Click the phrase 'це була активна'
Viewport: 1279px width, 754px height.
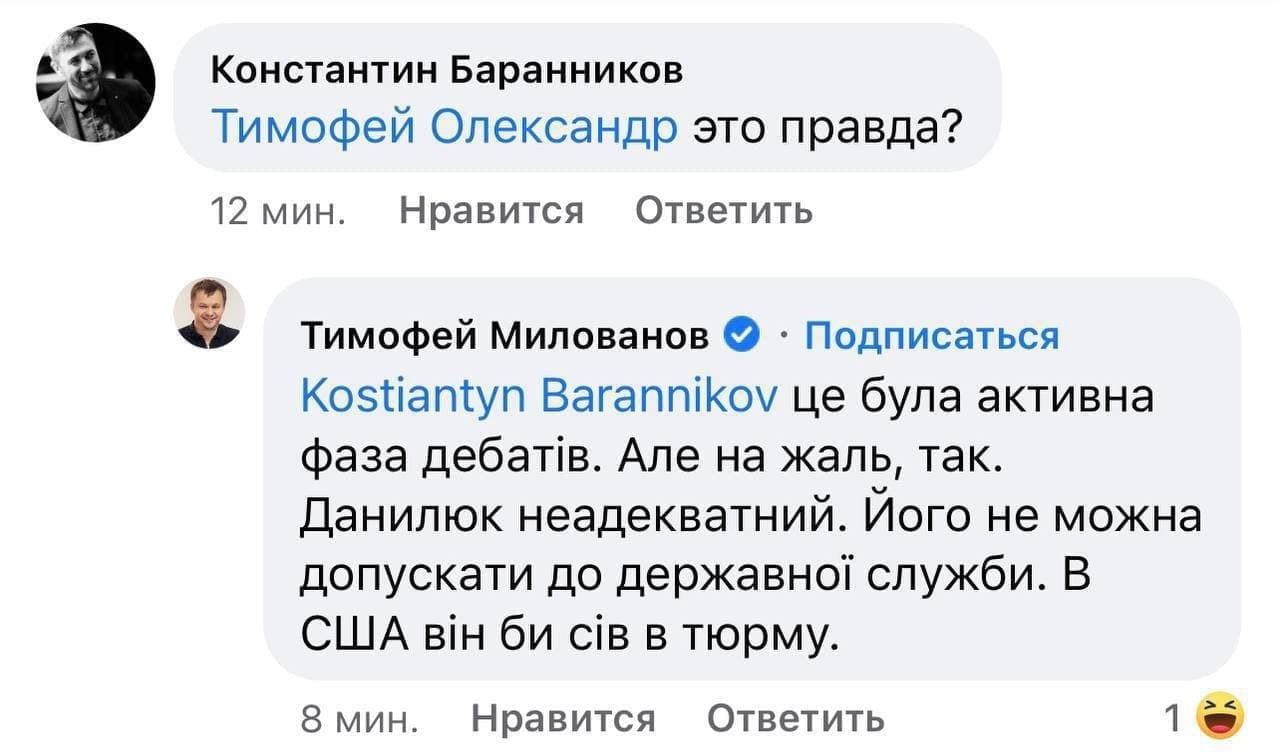[x=972, y=397]
